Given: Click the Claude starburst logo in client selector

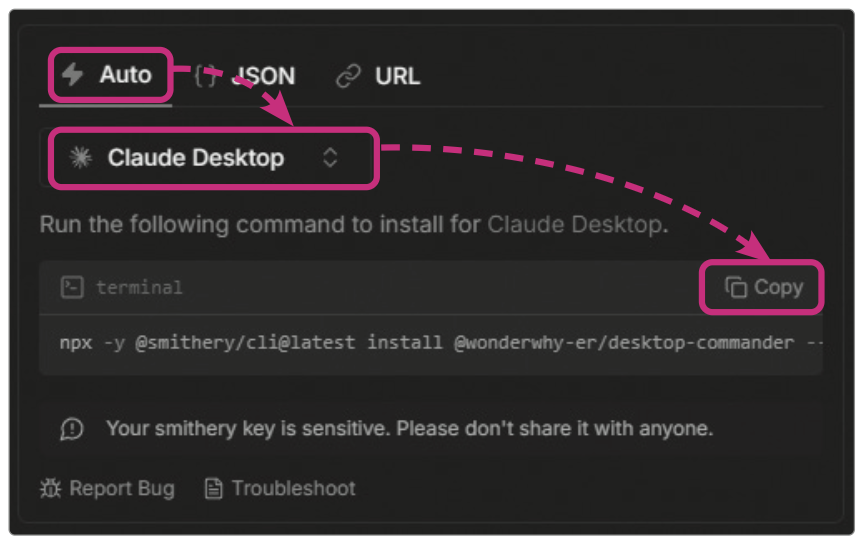Looking at the screenshot, I should (x=80, y=158).
